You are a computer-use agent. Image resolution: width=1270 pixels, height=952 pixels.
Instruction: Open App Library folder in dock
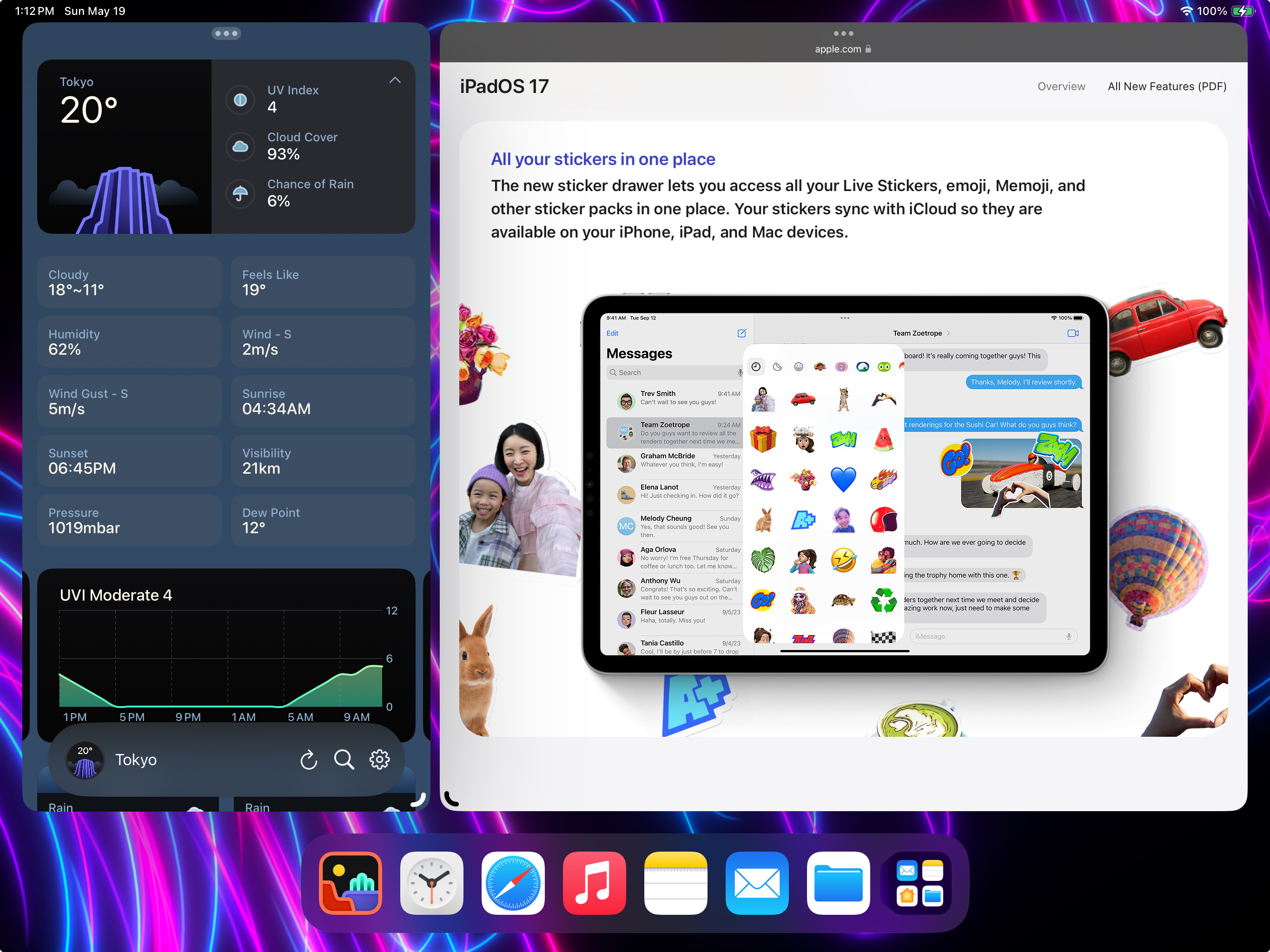(x=920, y=883)
